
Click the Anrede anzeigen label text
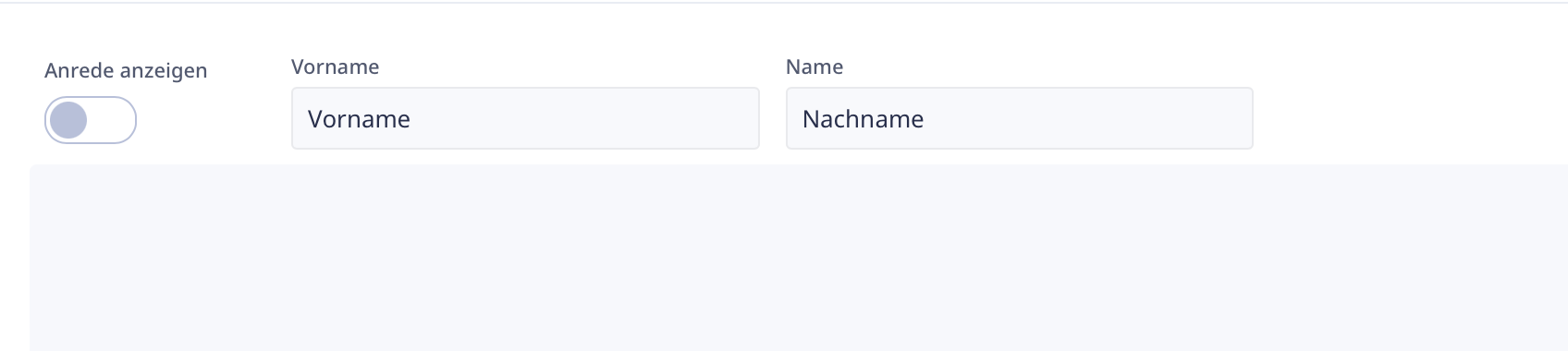tap(126, 71)
